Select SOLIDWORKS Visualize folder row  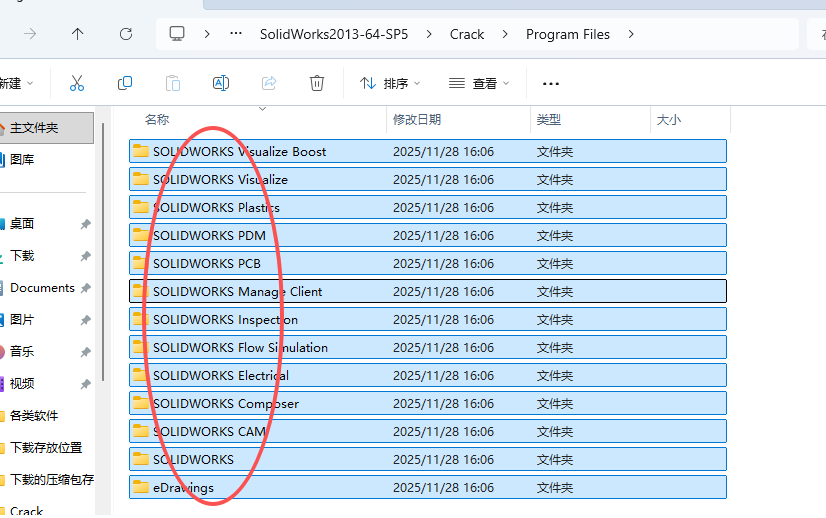(x=428, y=179)
